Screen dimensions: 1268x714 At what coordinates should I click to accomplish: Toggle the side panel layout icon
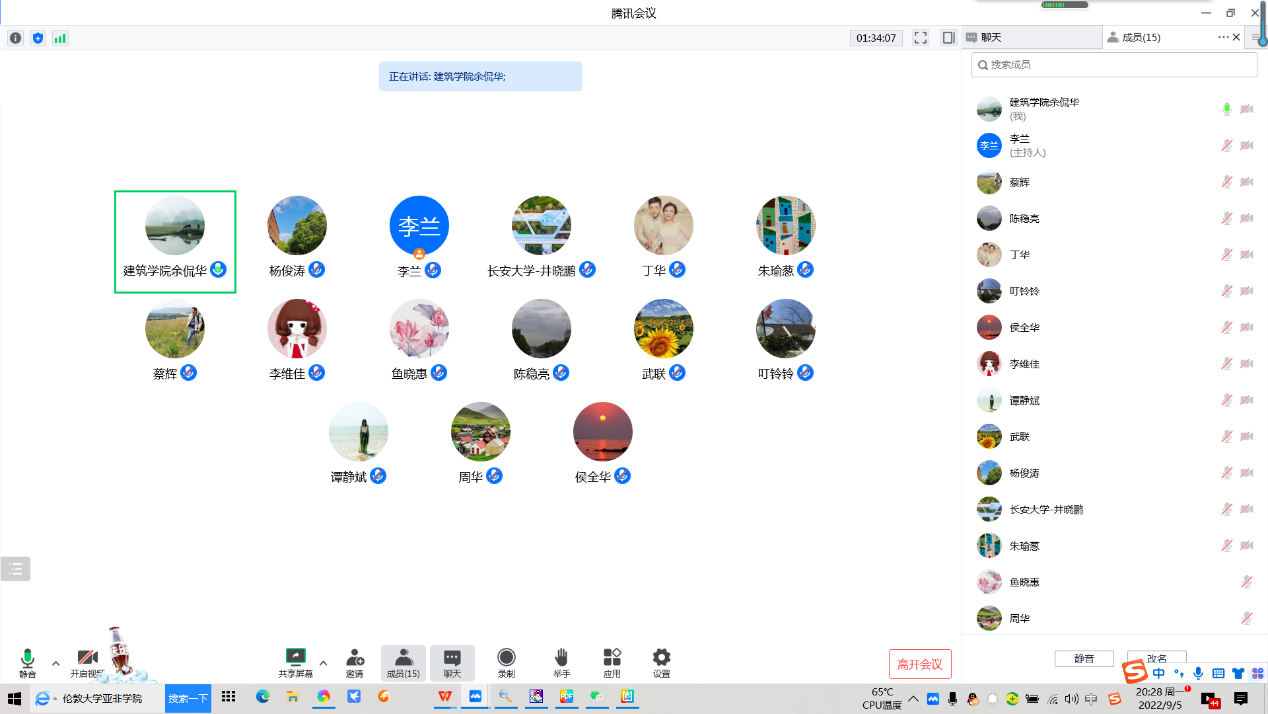pyautogui.click(x=948, y=38)
